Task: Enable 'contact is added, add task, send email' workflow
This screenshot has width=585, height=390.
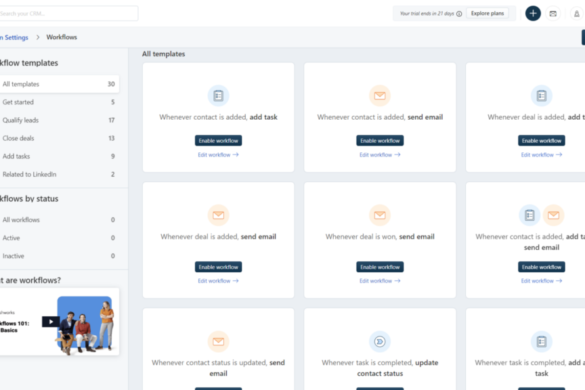Action: (541, 267)
